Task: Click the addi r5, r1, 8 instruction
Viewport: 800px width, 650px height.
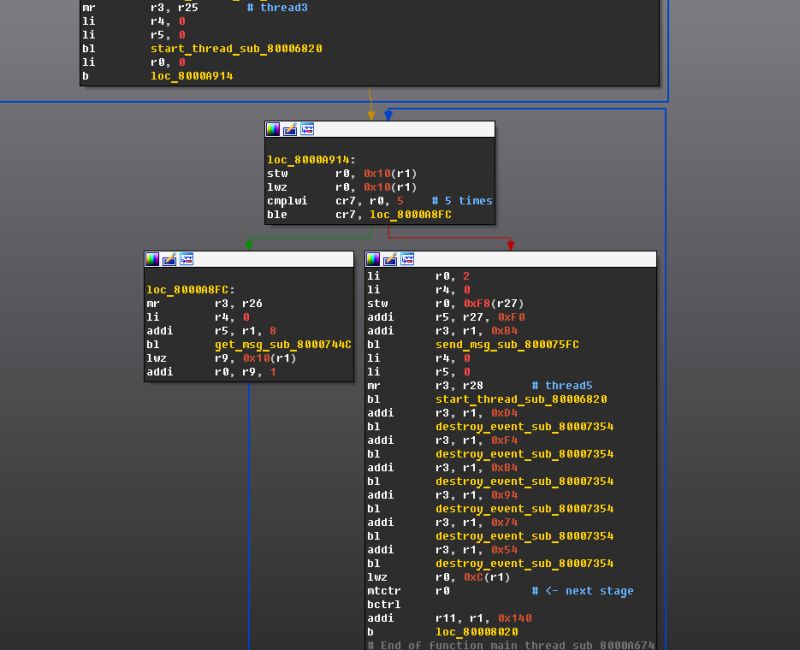Action: tap(211, 331)
